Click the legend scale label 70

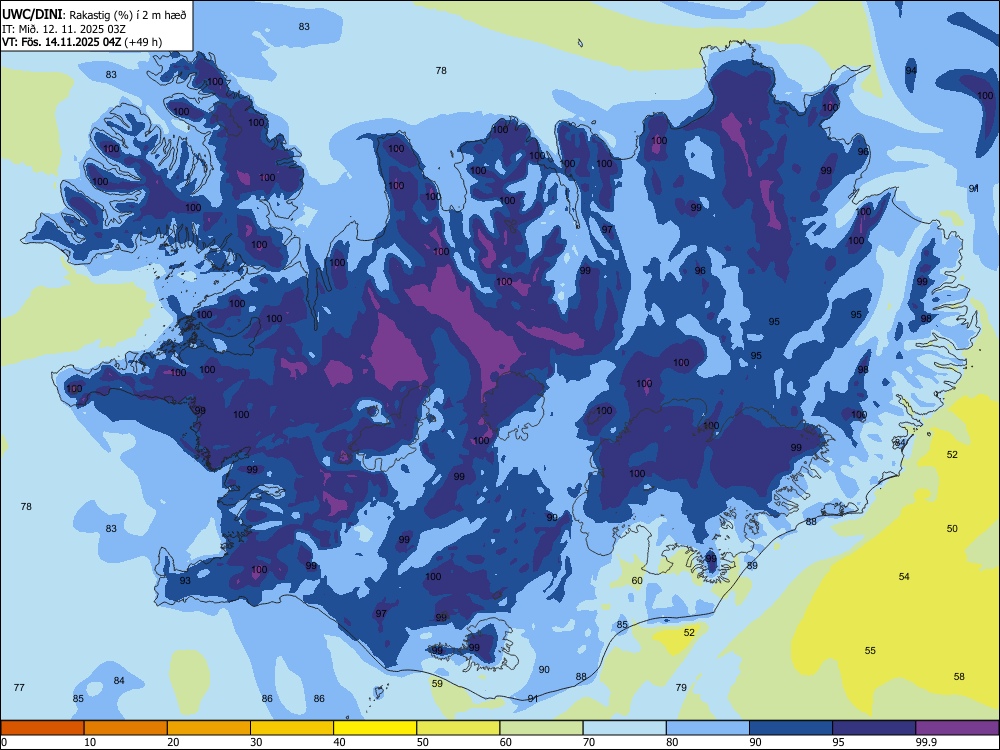pyautogui.click(x=589, y=742)
